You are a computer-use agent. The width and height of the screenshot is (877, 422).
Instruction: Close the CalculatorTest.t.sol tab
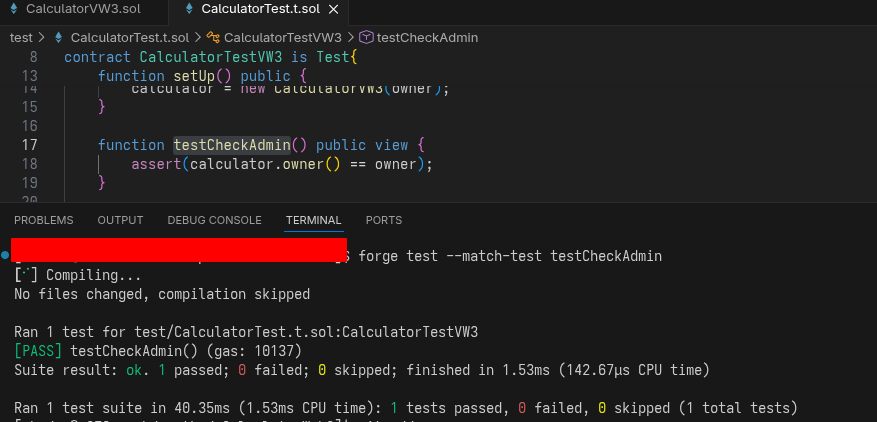pyautogui.click(x=333, y=10)
